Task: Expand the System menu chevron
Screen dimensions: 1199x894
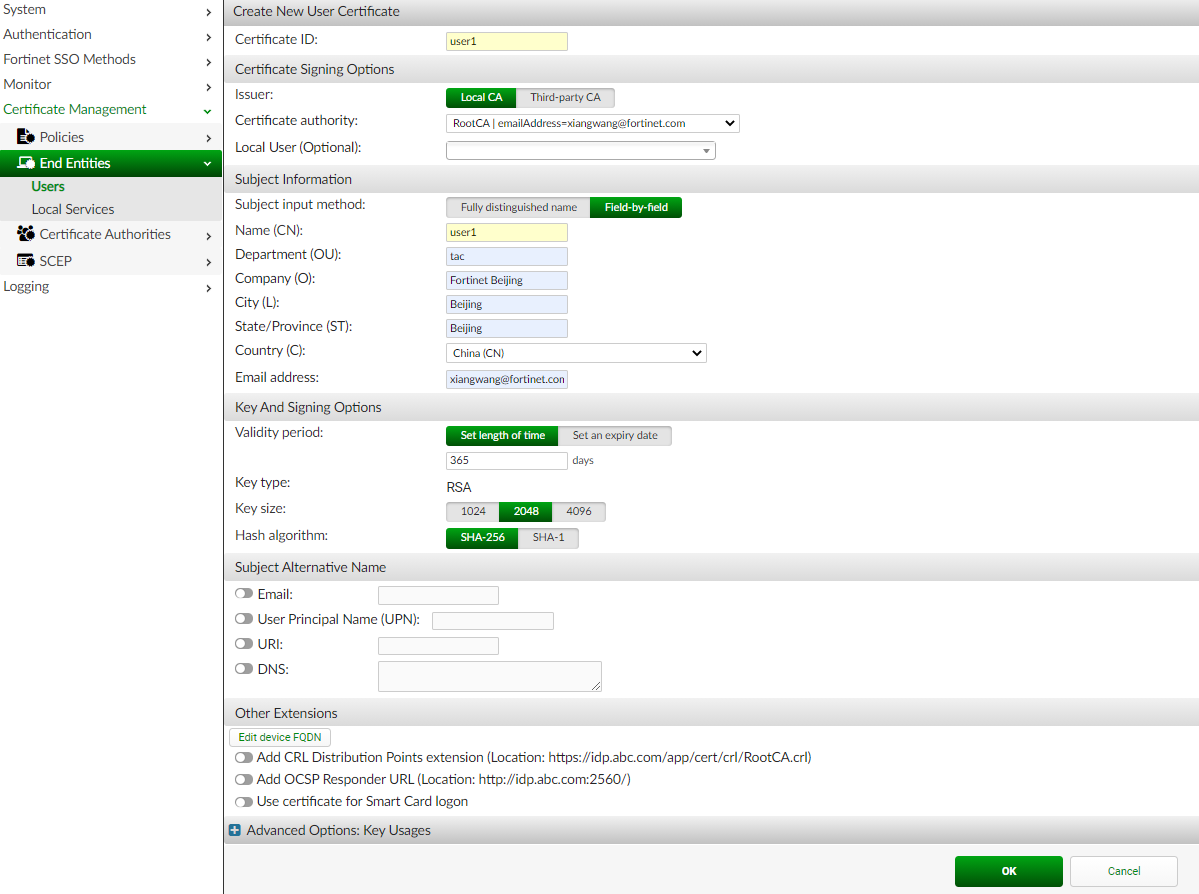Action: [x=208, y=11]
